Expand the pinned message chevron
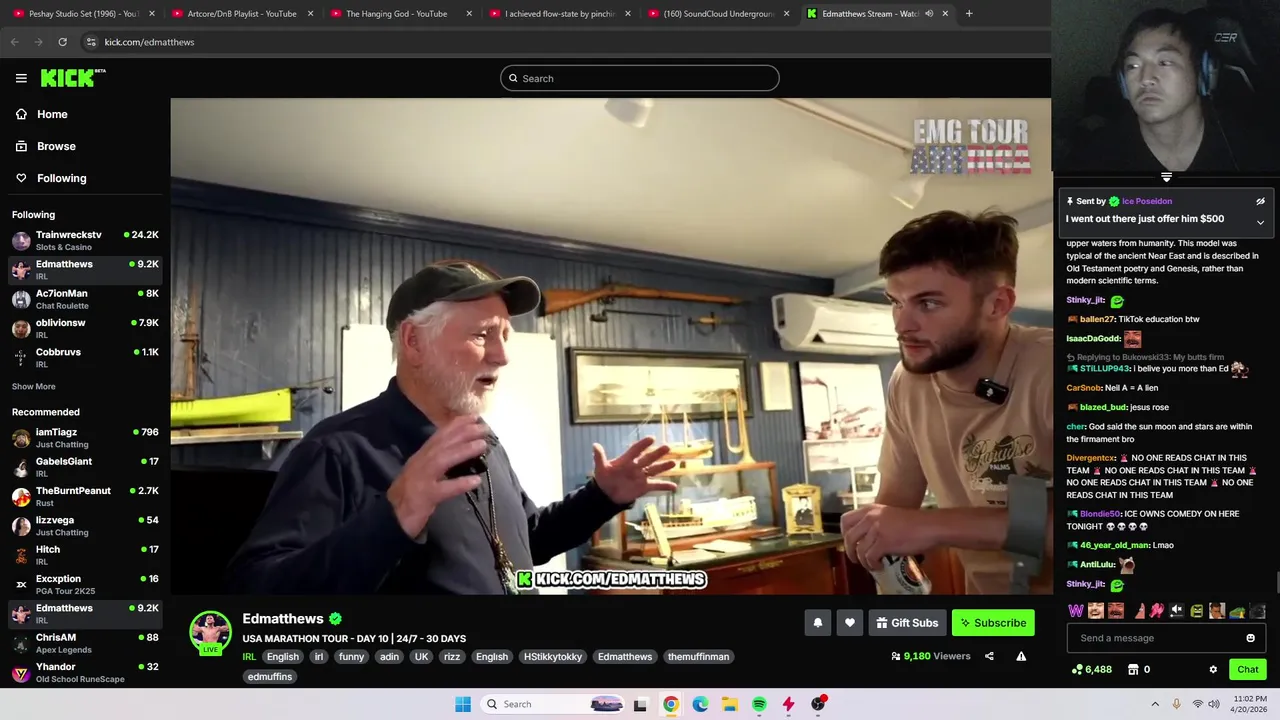 [1260, 222]
